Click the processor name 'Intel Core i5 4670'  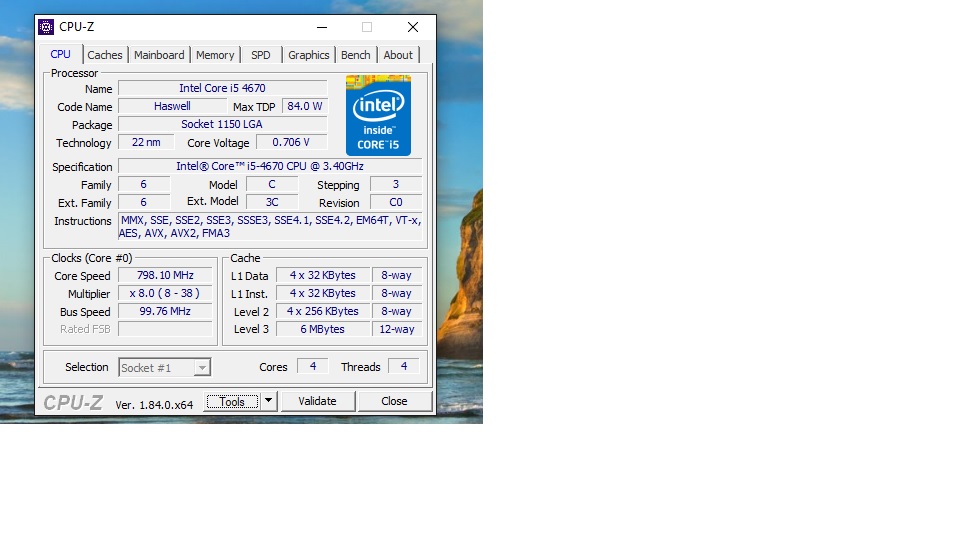[222, 88]
